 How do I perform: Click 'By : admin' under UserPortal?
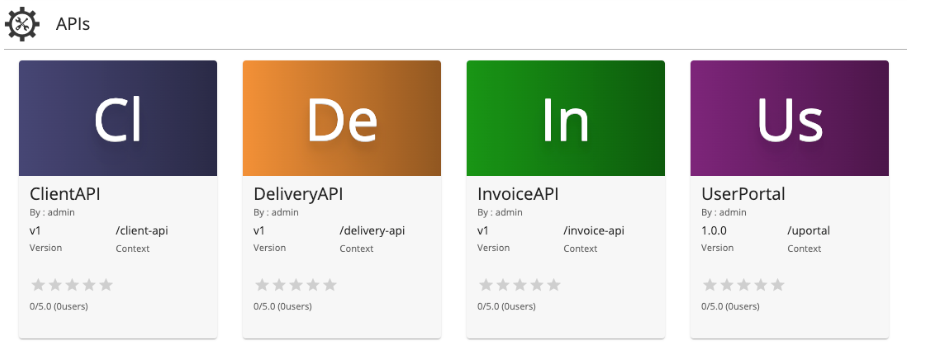[724, 212]
